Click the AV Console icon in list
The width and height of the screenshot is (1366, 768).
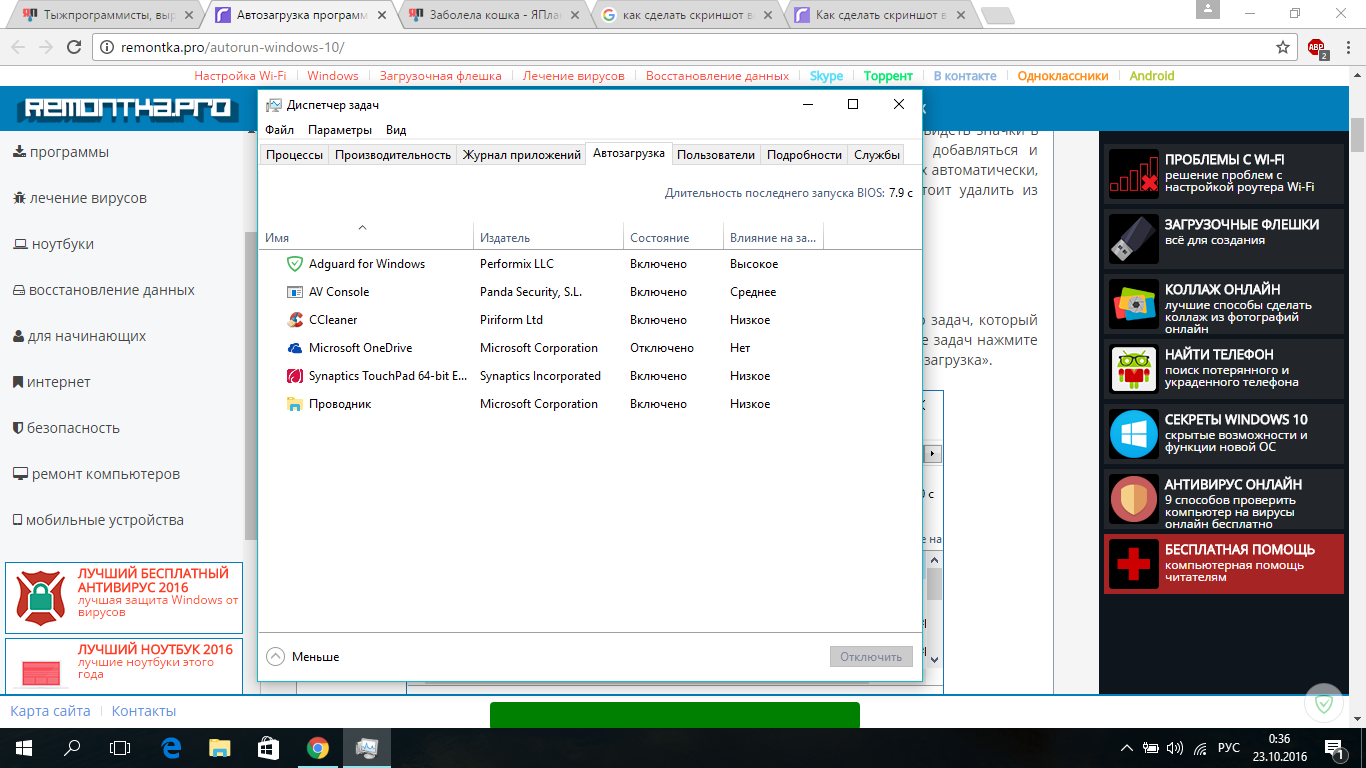pyautogui.click(x=295, y=292)
